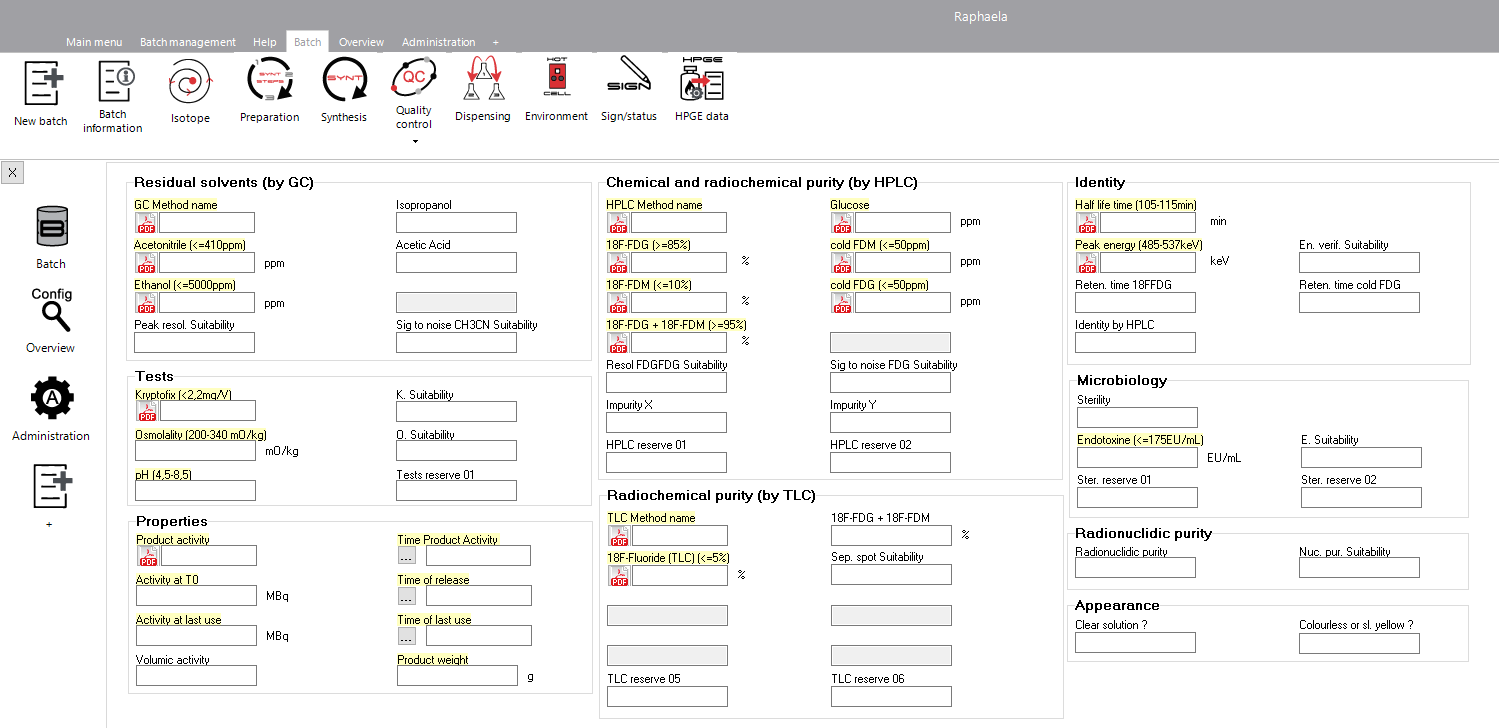Open PDF for Glucose
The height and width of the screenshot is (728, 1499).
(842, 222)
